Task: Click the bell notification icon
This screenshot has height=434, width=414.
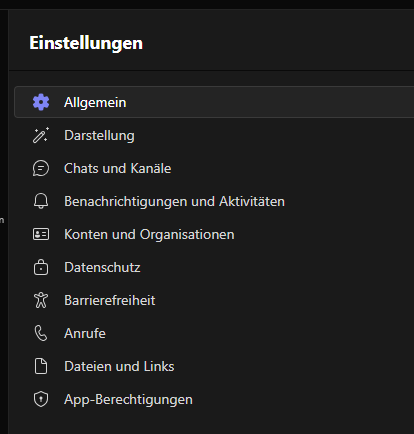Action: pos(41,201)
